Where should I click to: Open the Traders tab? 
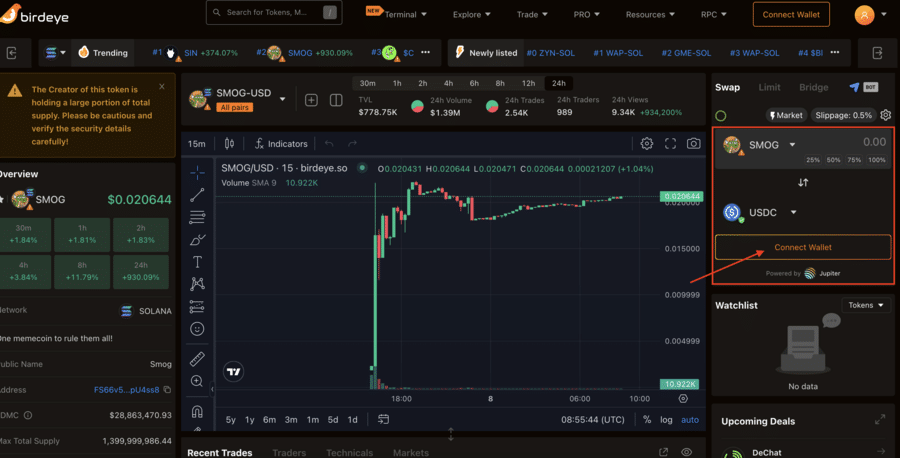pos(289,453)
